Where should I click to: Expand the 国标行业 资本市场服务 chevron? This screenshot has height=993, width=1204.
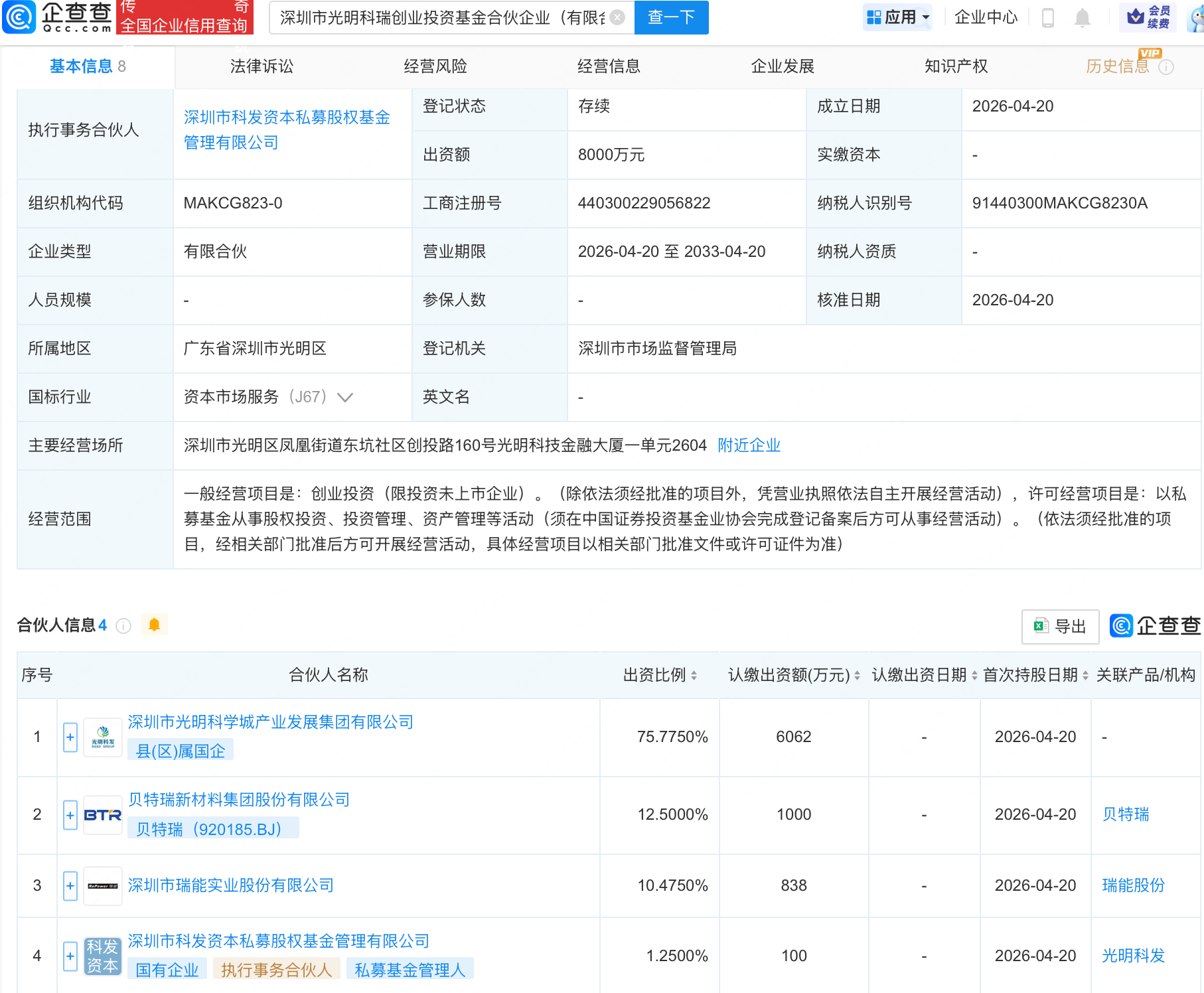point(346,397)
